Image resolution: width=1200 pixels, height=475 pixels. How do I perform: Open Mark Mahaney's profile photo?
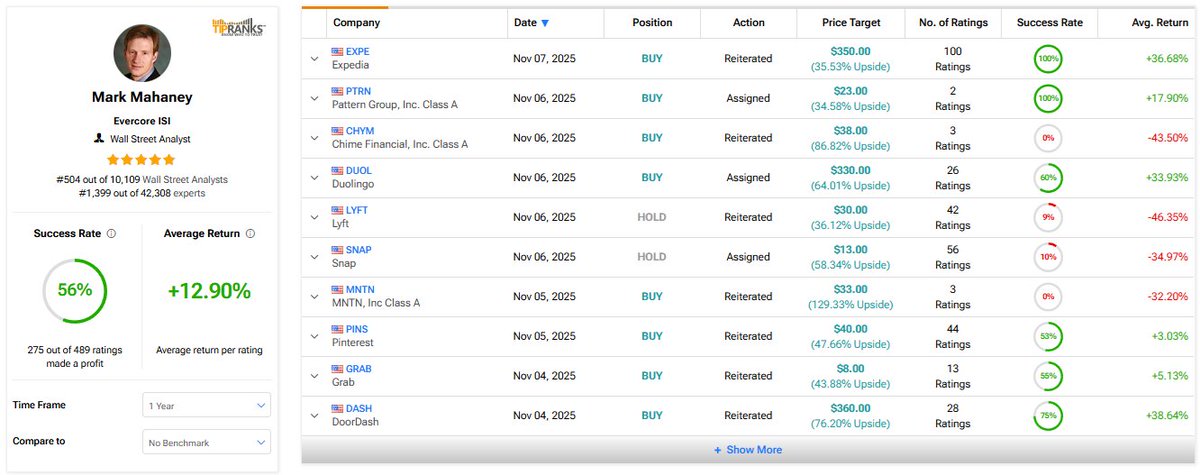(x=142, y=53)
